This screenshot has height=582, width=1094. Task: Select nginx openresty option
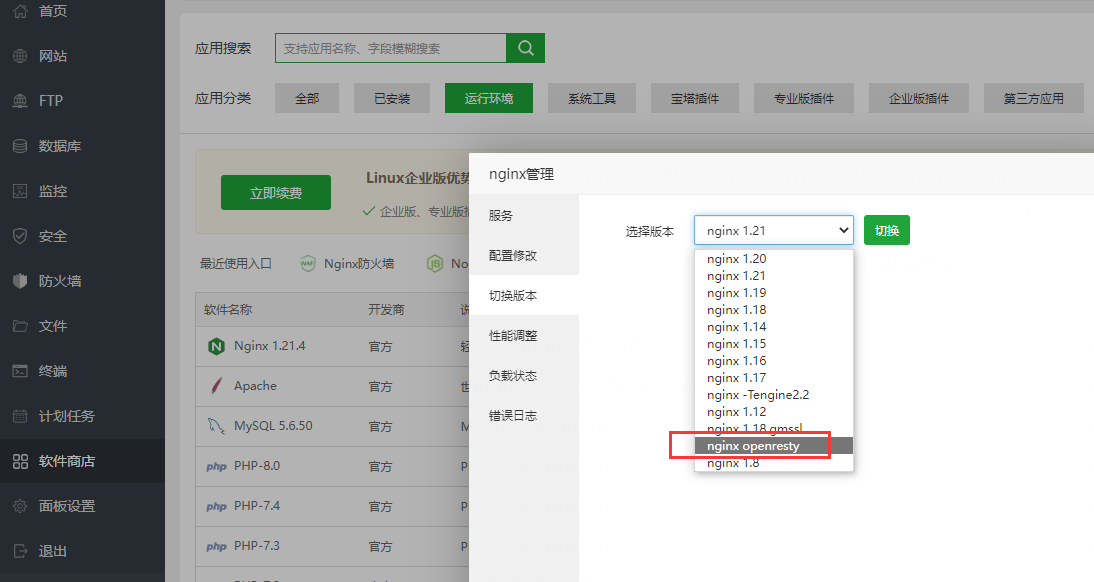pyautogui.click(x=774, y=446)
